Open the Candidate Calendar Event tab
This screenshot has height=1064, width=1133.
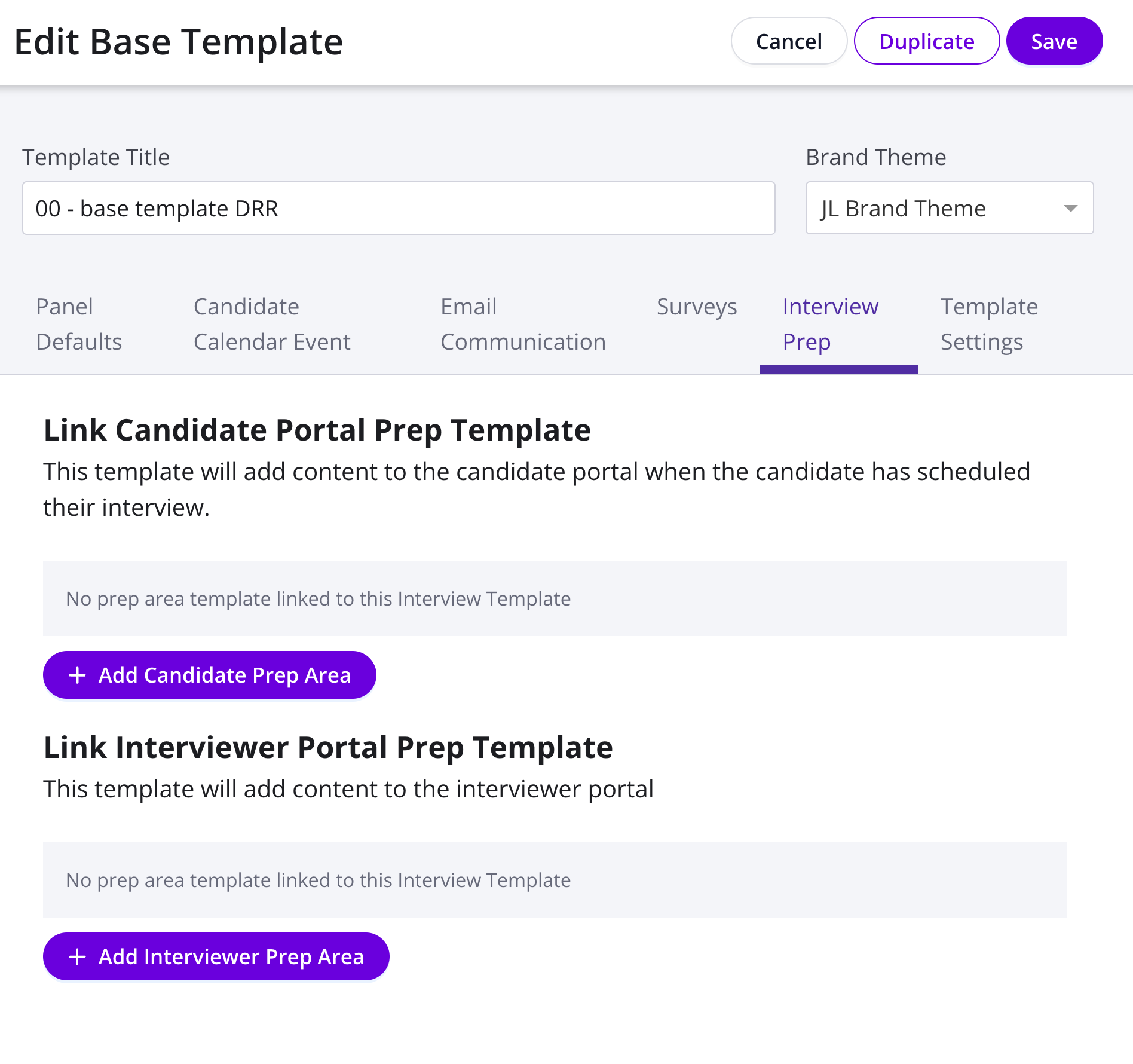[272, 324]
